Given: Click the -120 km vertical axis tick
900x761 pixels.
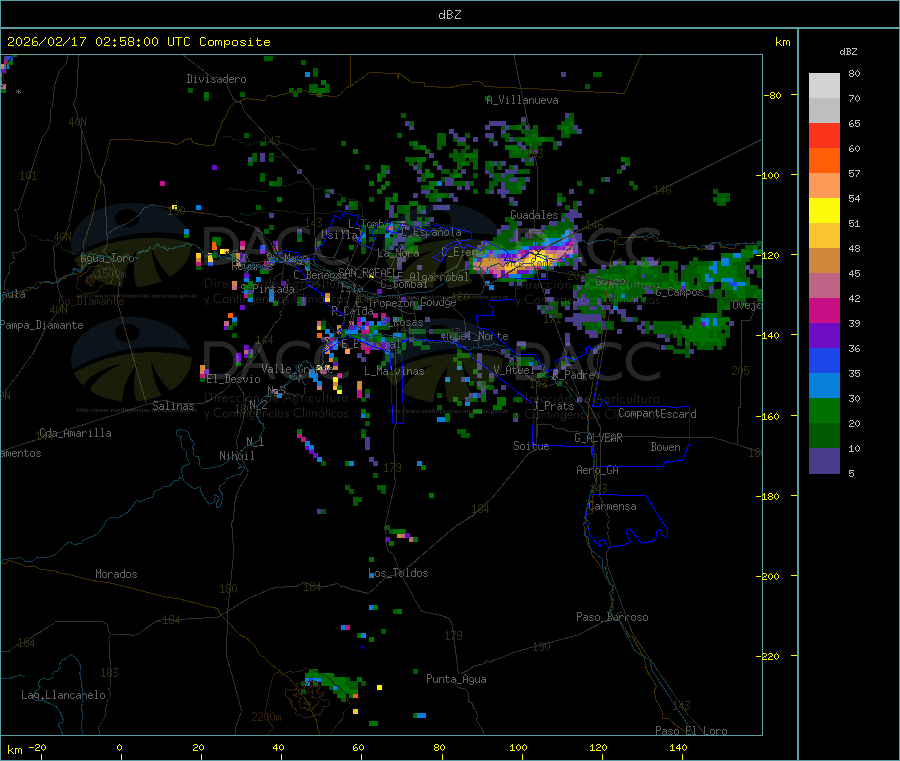Looking at the screenshot, I should pos(769,255).
